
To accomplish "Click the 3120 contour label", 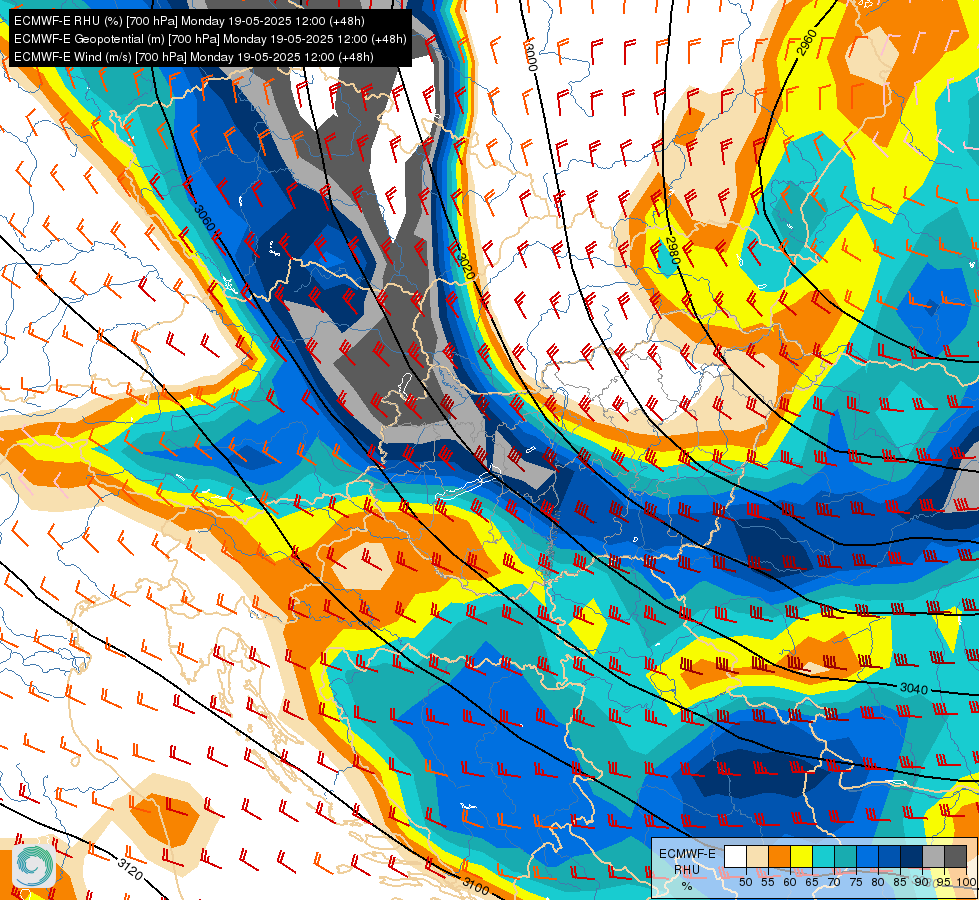I will coord(129,869).
